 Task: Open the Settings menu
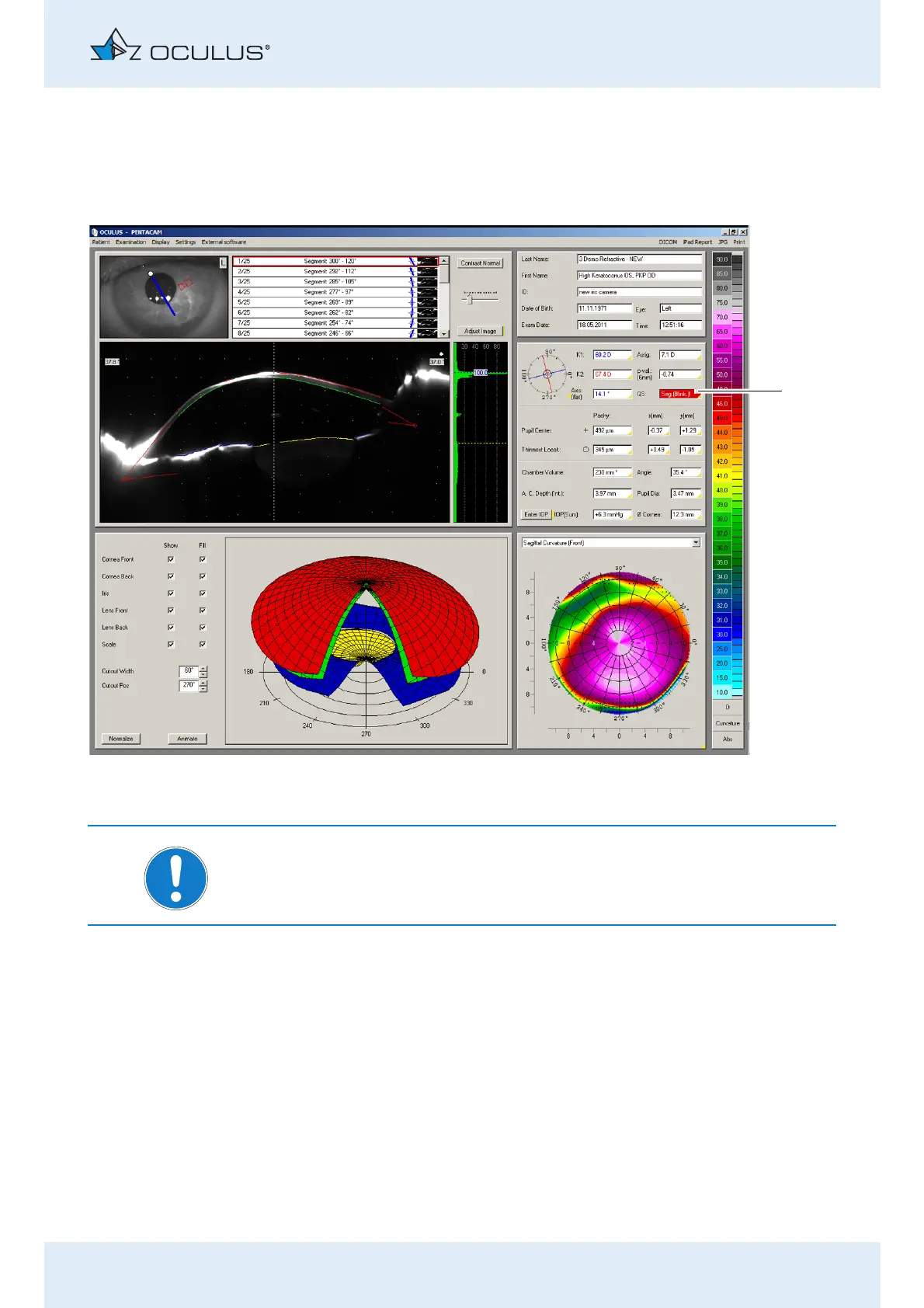click(186, 242)
